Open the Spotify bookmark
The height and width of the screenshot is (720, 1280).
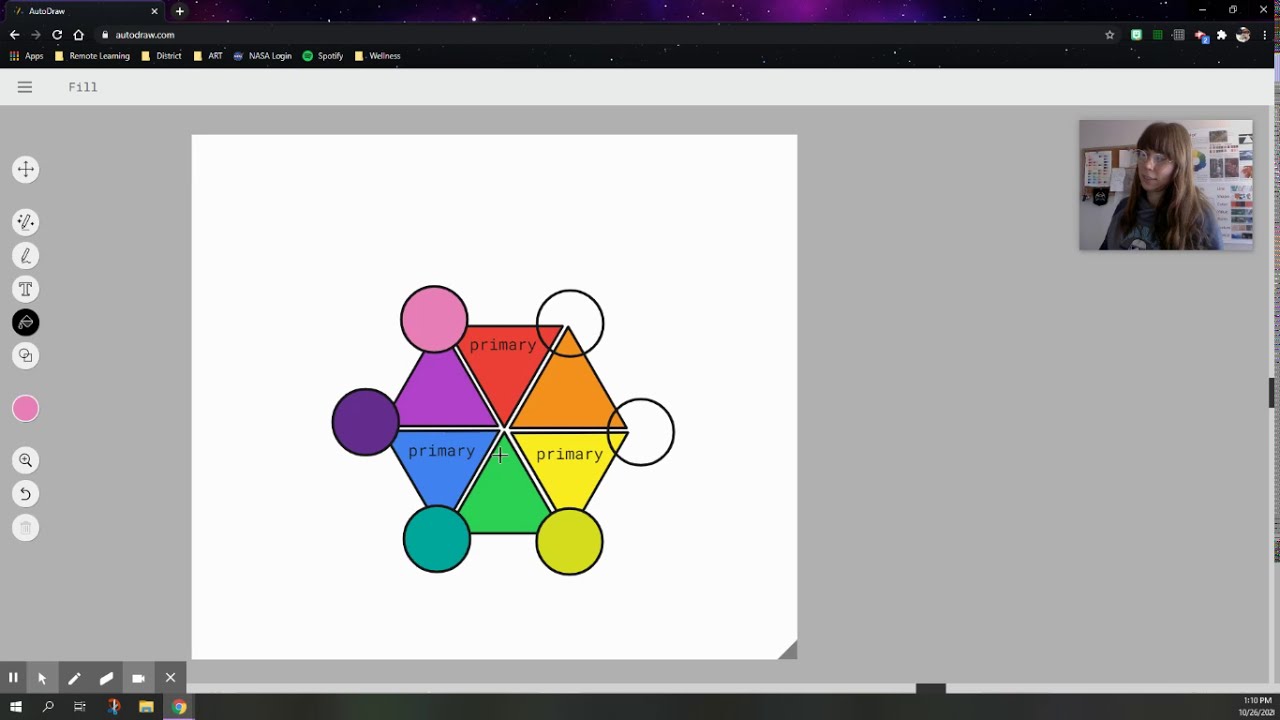(x=322, y=56)
